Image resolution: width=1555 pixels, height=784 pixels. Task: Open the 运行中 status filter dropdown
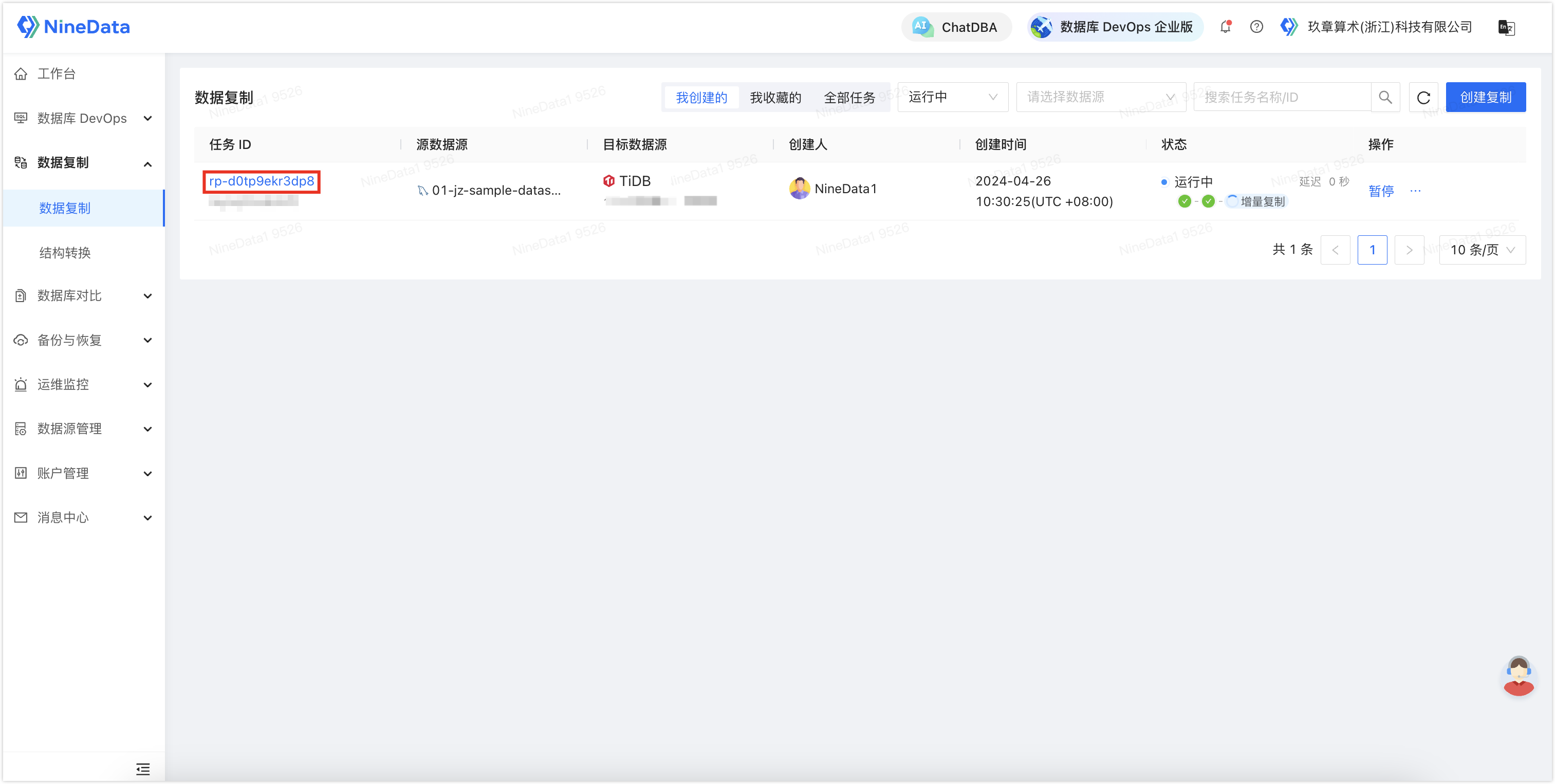click(x=952, y=97)
